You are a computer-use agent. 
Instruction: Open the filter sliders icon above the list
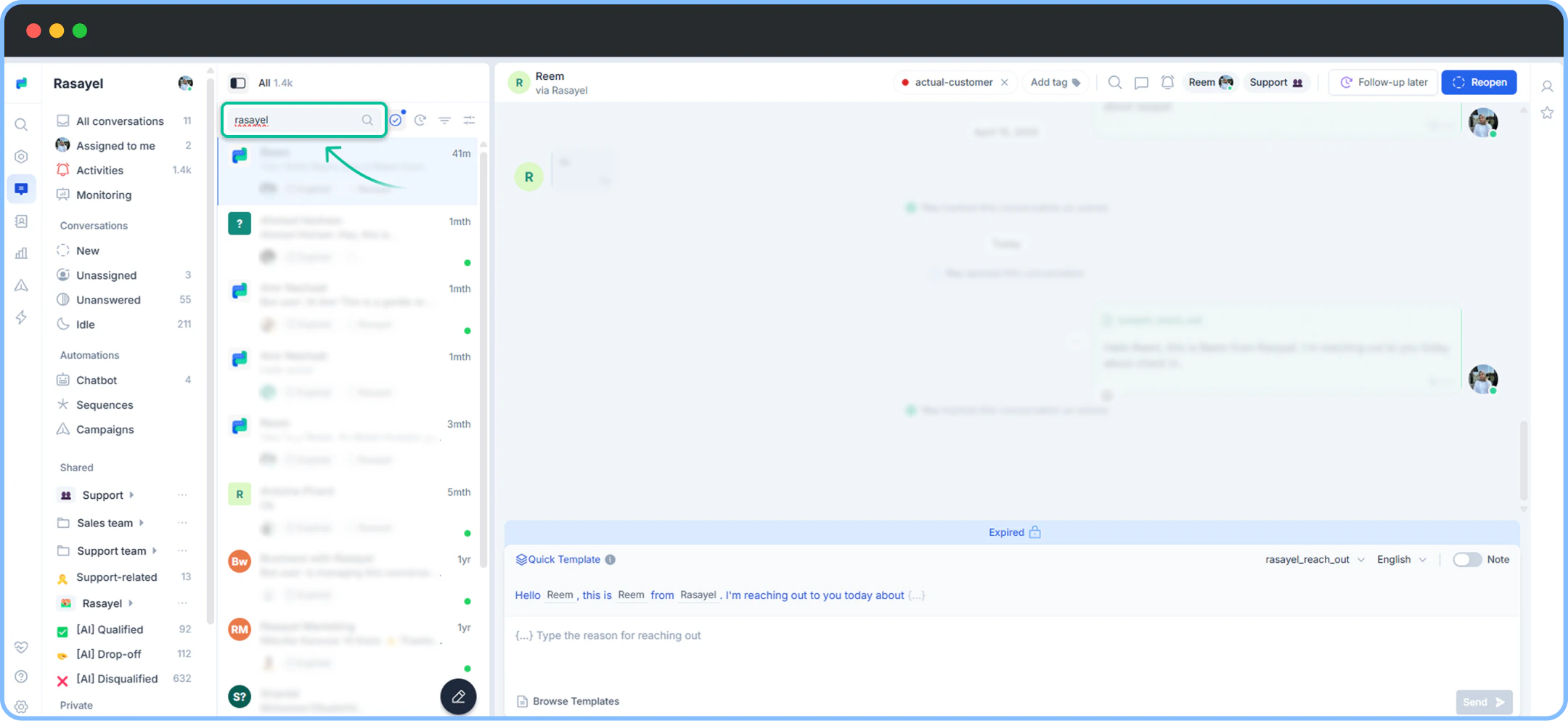pyautogui.click(x=470, y=120)
